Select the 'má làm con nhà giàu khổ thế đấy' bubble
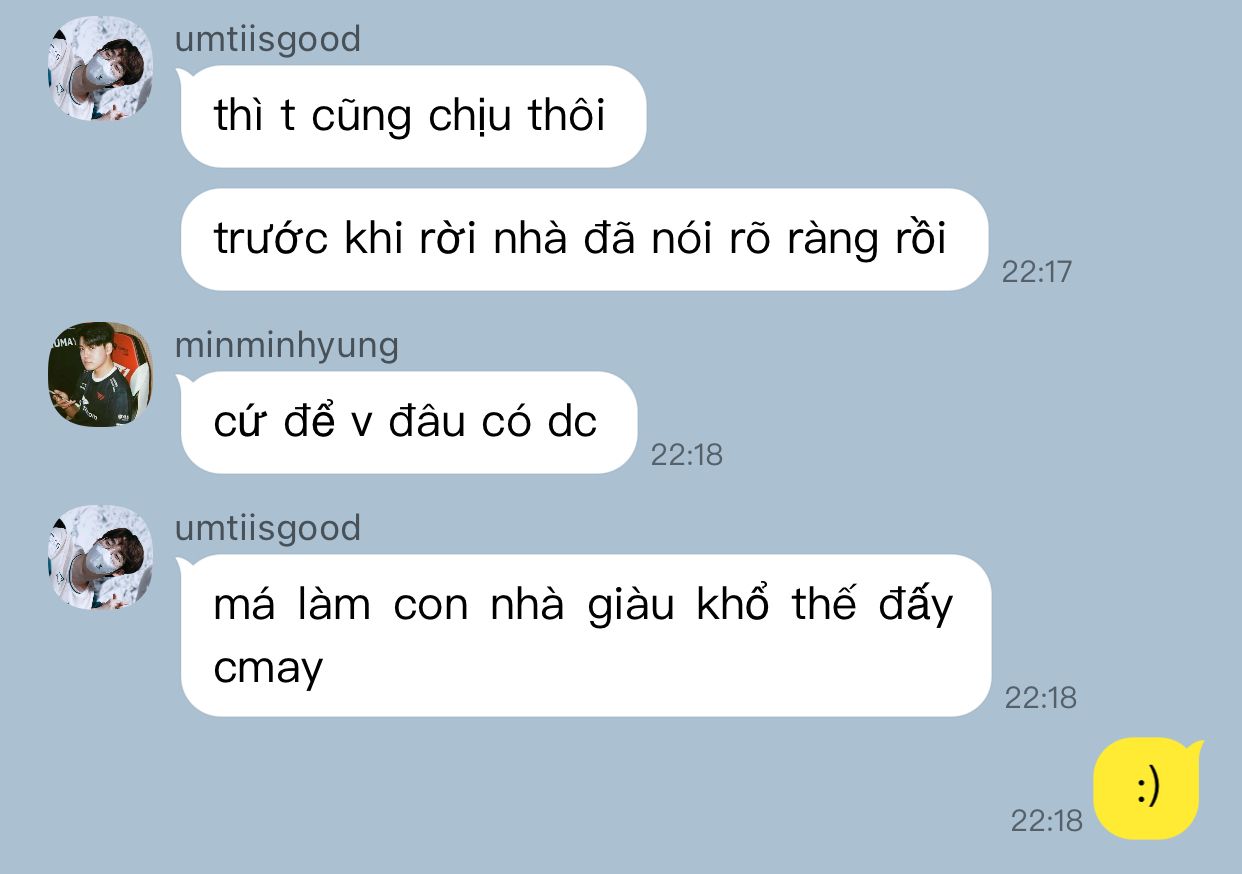Screen dimensions: 1242x874 click(x=585, y=635)
